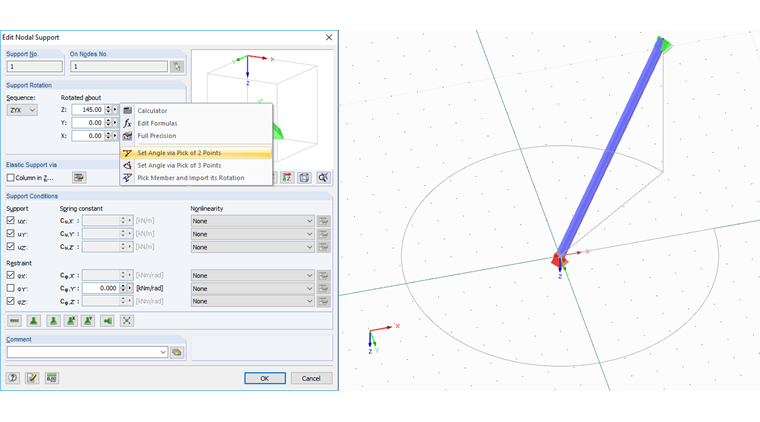
Task: Toggle the φX restraint checkbox
Action: (x=10, y=275)
